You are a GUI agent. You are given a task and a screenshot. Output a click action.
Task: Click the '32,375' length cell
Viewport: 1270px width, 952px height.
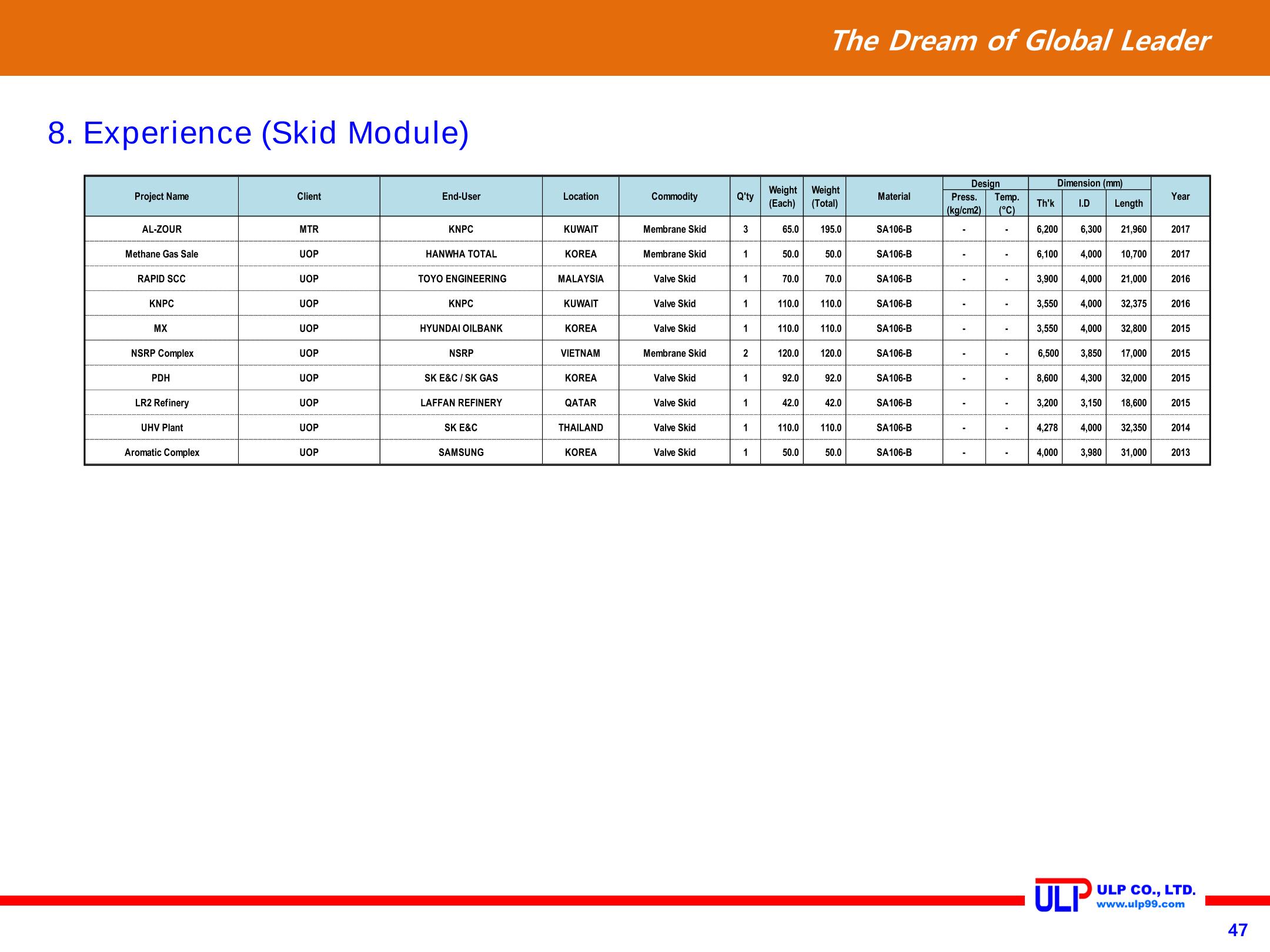point(1128,304)
